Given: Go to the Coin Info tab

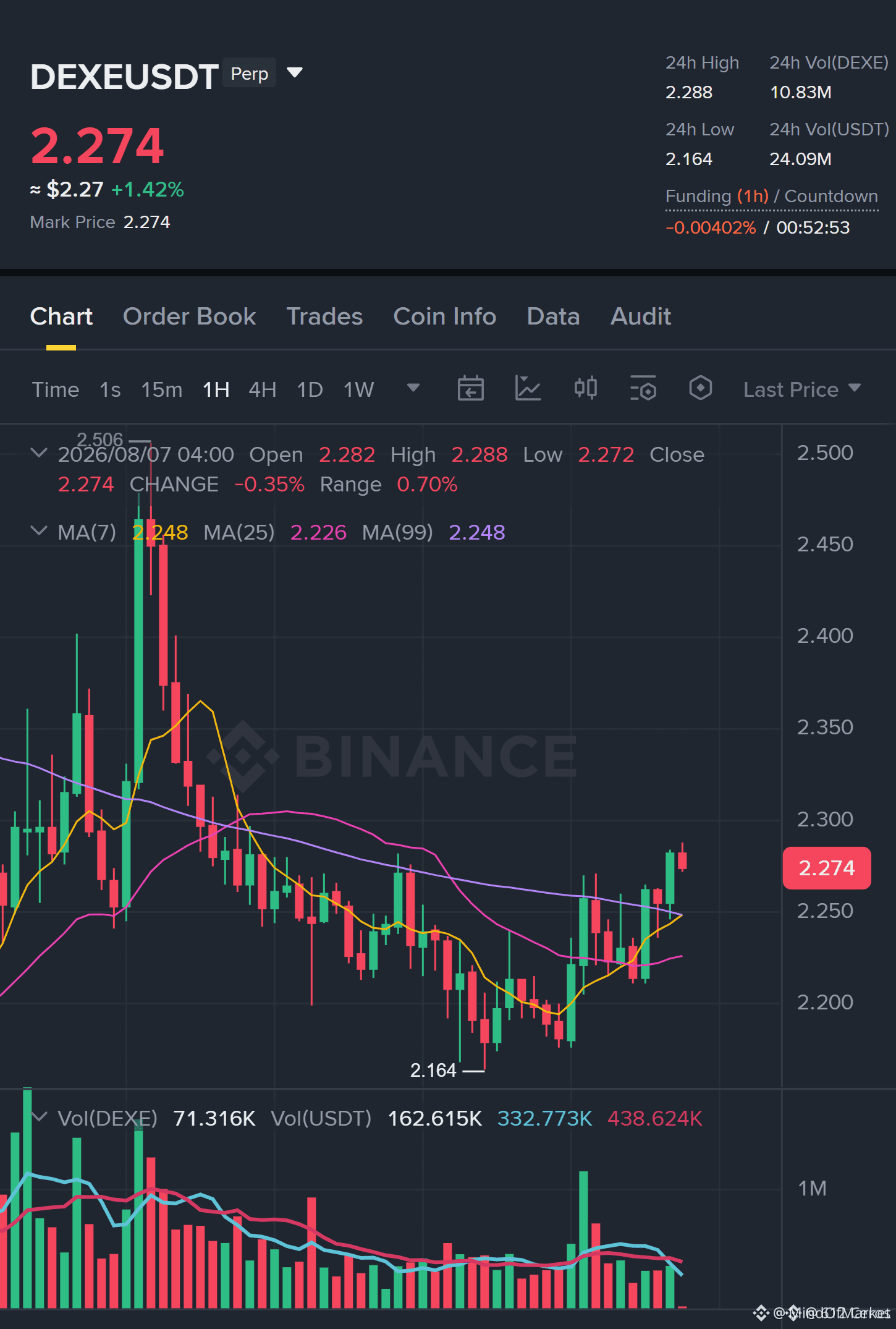Looking at the screenshot, I should click(445, 316).
